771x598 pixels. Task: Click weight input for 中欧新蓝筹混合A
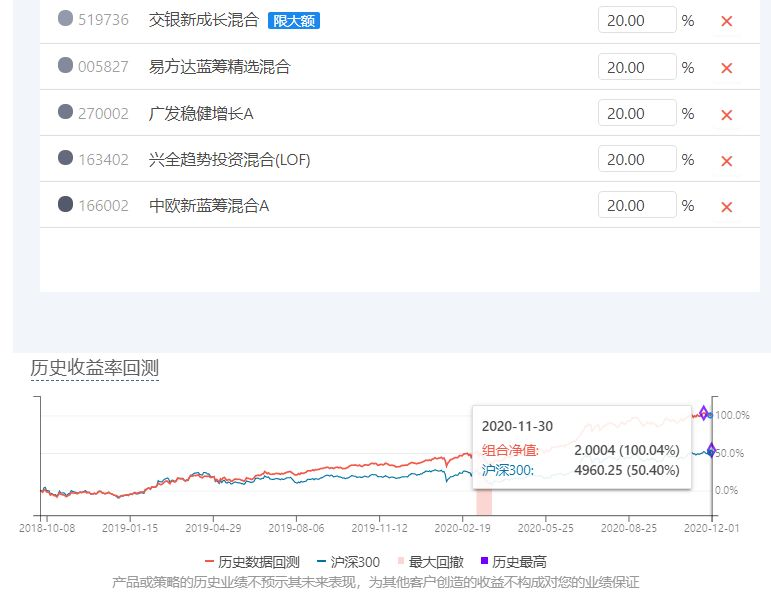coord(637,205)
